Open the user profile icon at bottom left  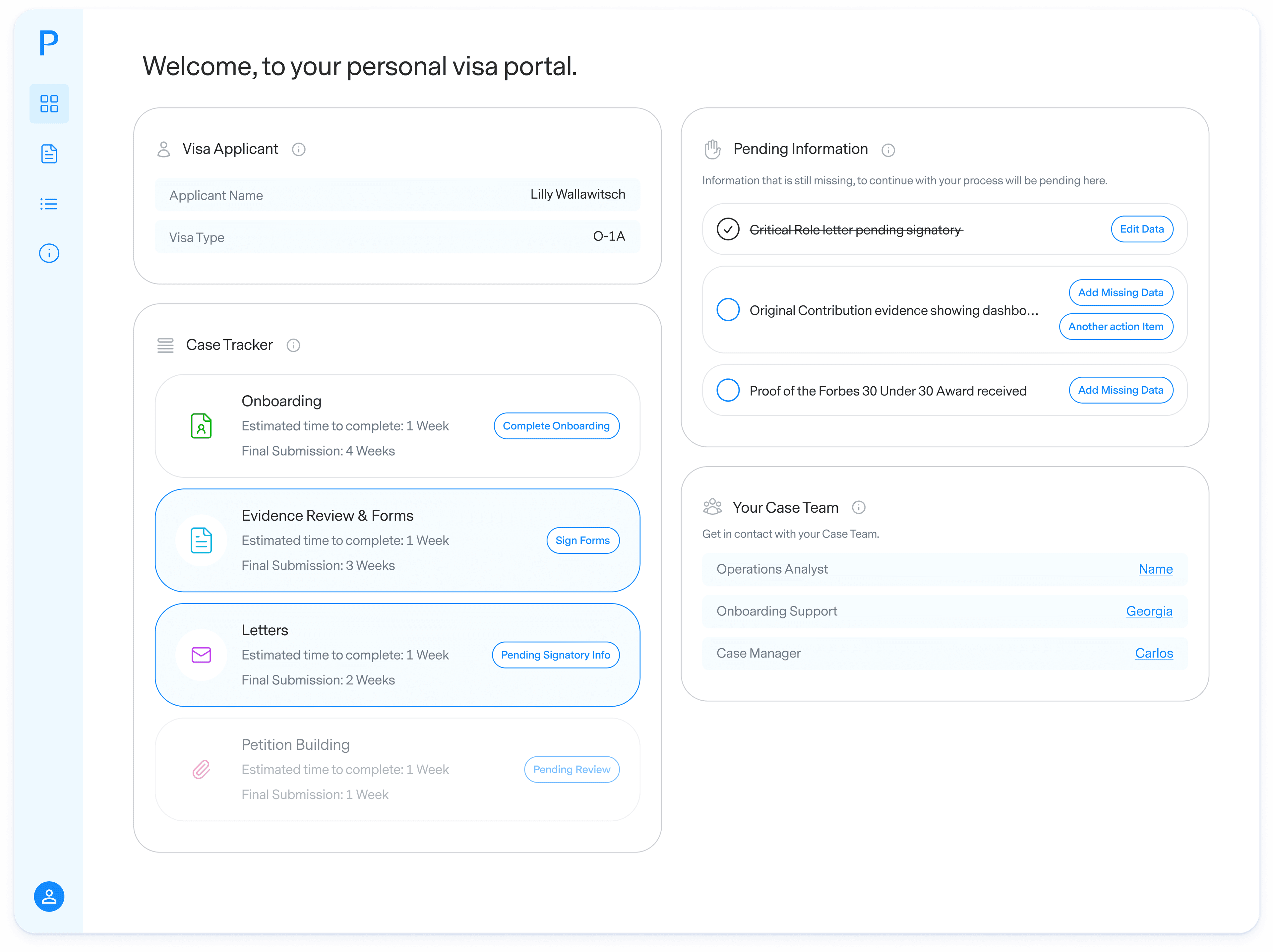pyautogui.click(x=49, y=897)
